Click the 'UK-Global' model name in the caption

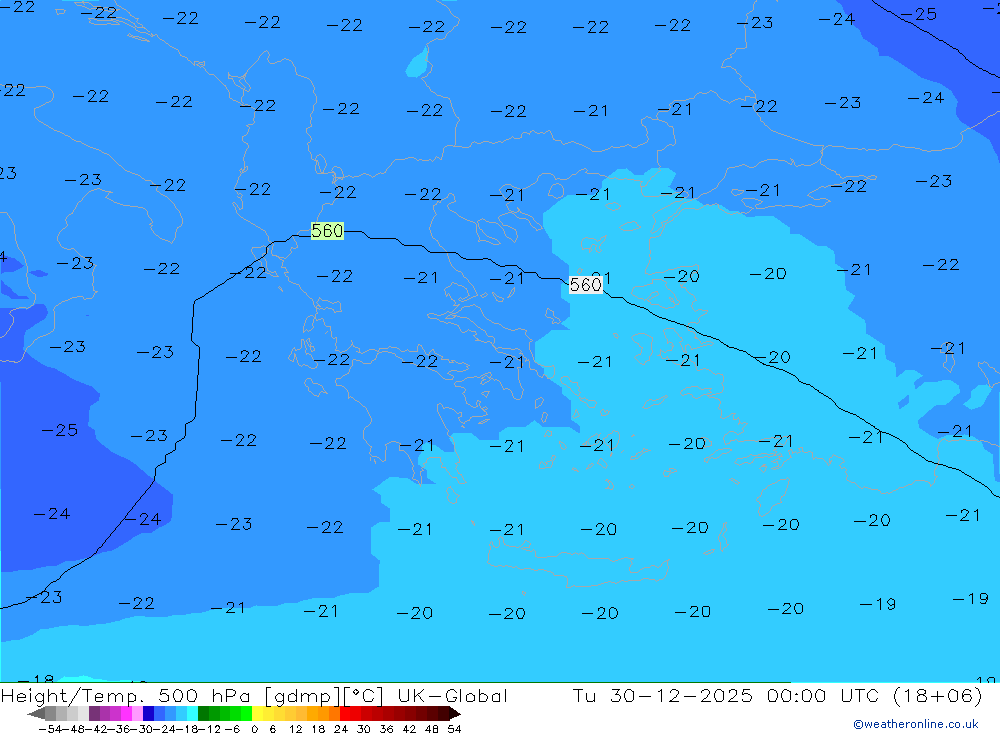(452, 695)
